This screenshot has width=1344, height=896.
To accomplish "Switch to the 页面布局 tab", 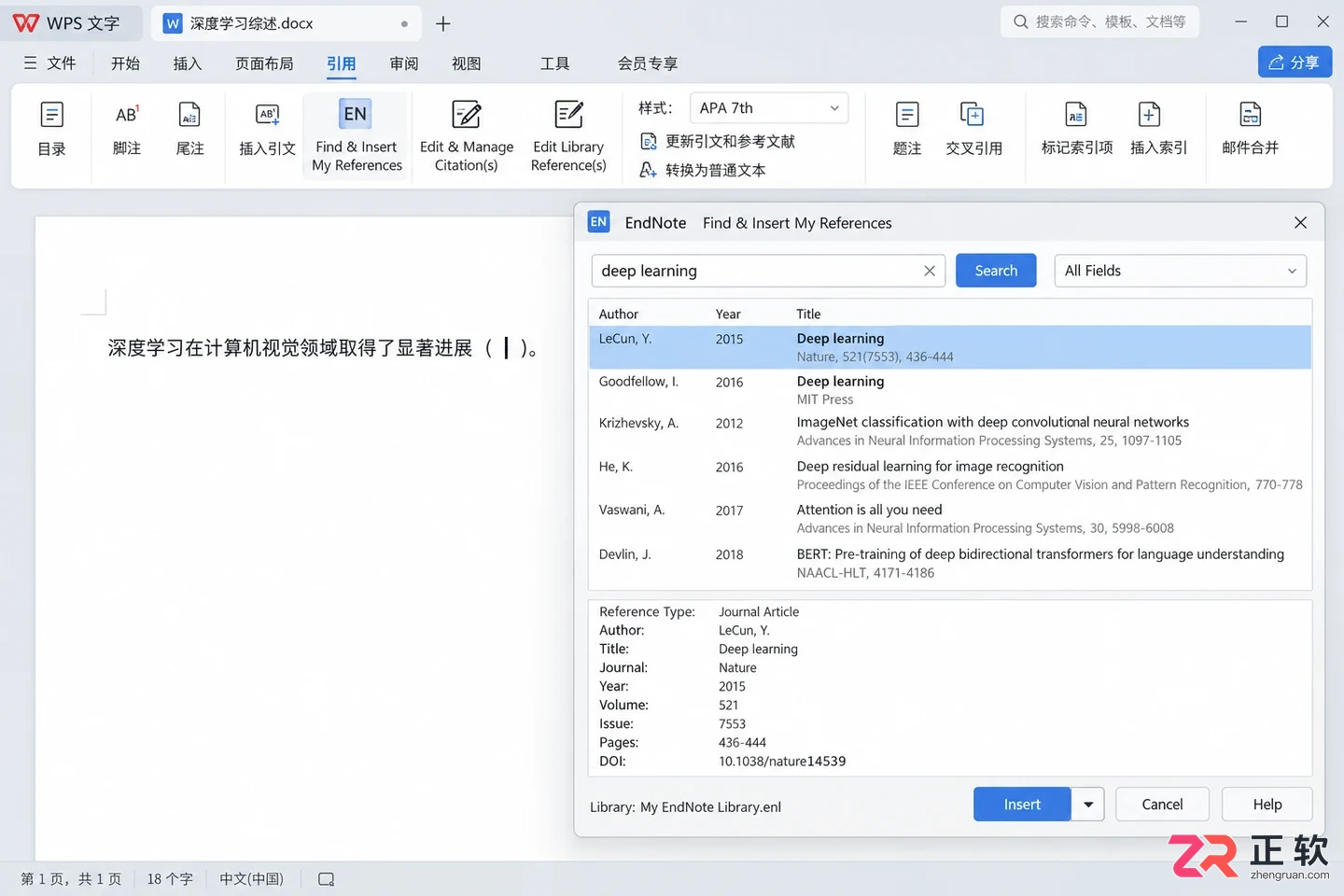I will (x=264, y=63).
